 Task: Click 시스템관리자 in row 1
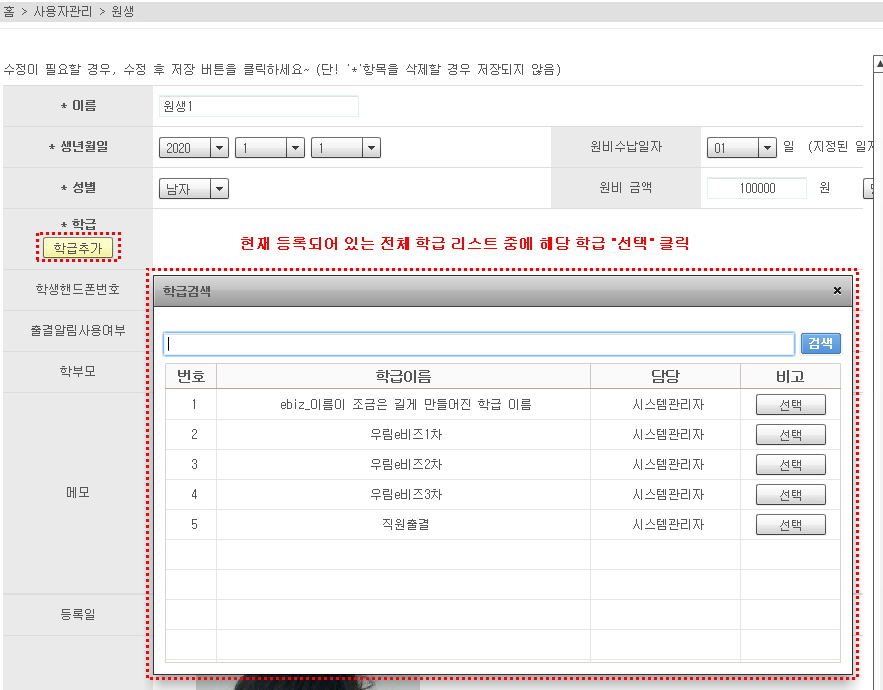(x=668, y=404)
